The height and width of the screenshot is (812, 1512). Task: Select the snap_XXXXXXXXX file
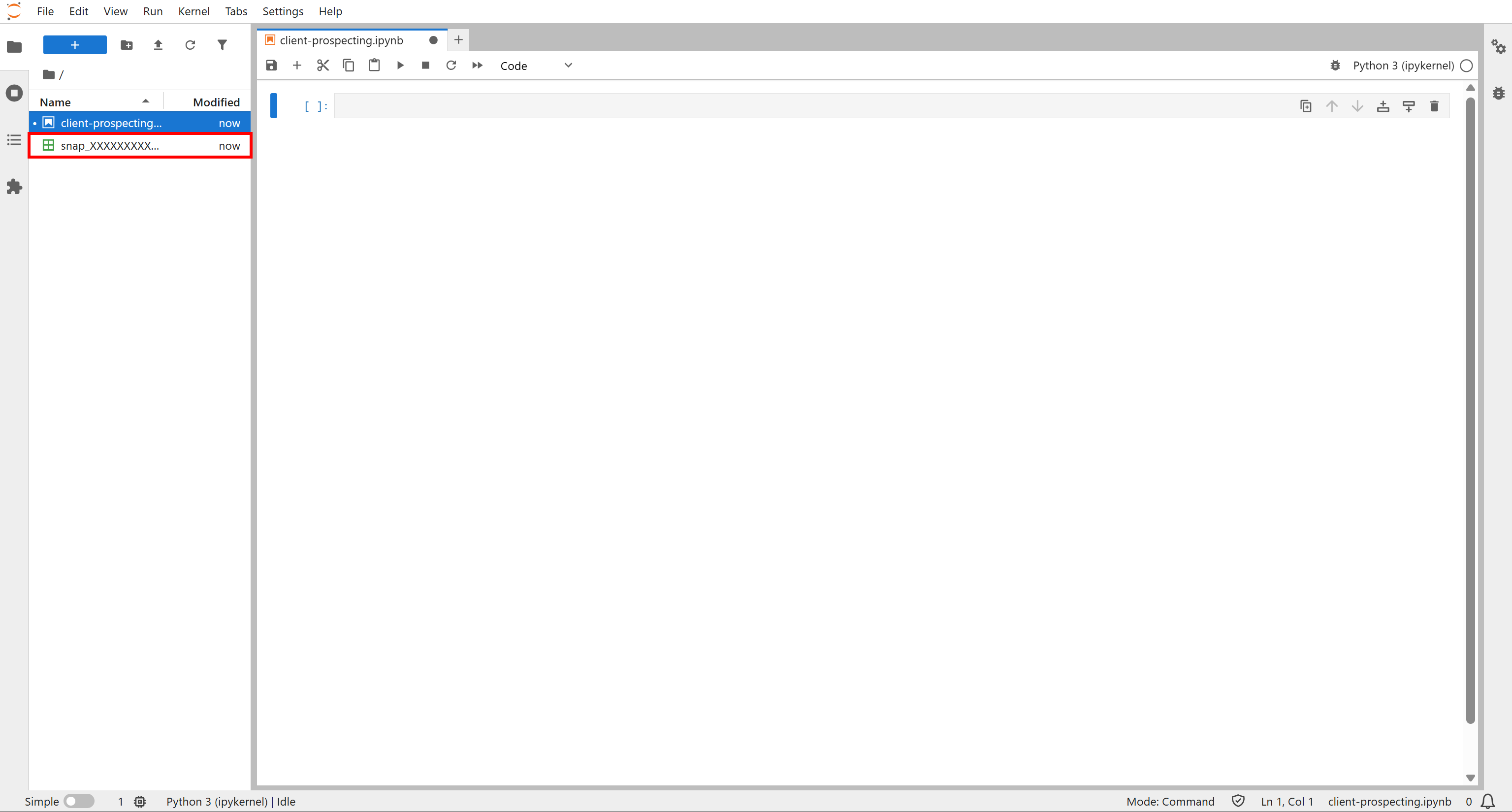[x=112, y=146]
